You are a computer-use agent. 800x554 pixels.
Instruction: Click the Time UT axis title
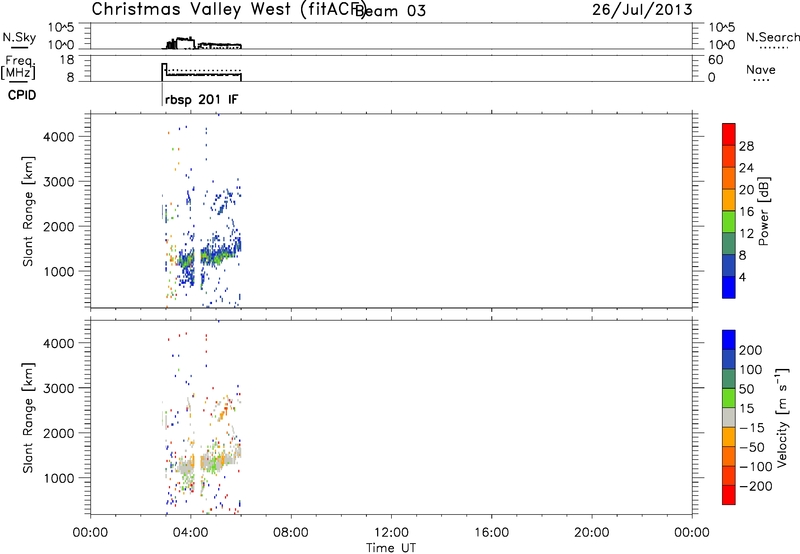click(x=391, y=547)
